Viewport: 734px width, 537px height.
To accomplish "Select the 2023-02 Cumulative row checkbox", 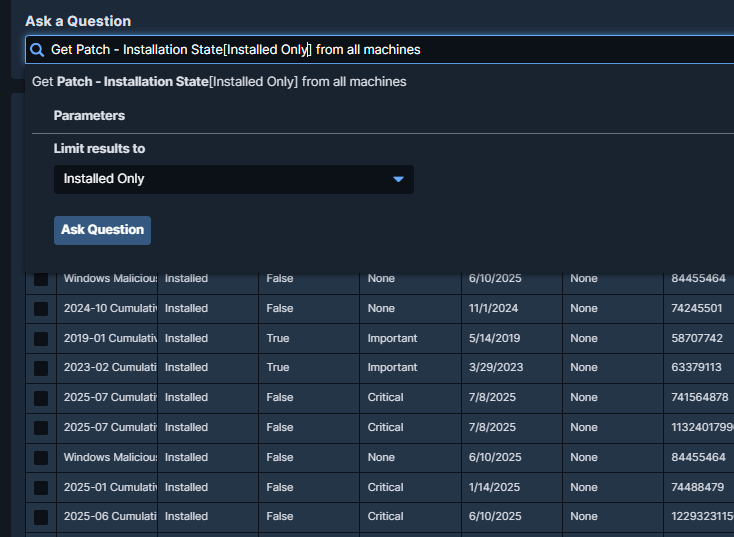I will (x=41, y=368).
